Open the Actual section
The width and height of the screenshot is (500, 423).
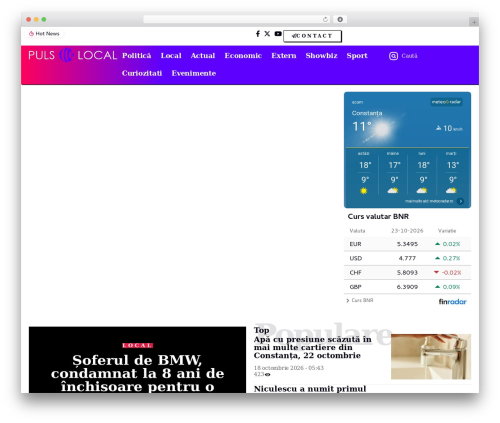pyautogui.click(x=203, y=56)
